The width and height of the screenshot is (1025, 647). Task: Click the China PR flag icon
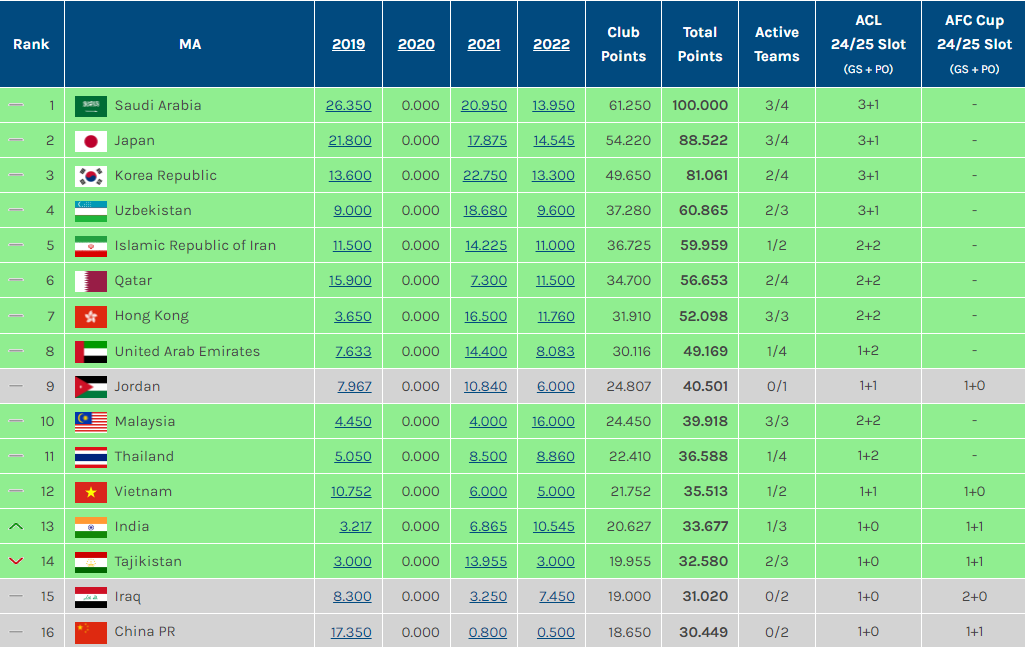pos(91,632)
